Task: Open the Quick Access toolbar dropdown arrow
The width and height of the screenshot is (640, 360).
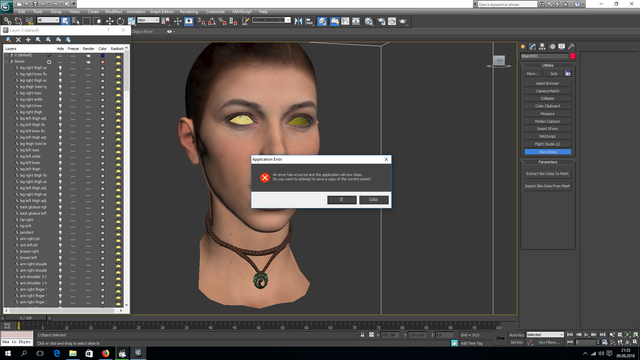Action: coord(74,4)
